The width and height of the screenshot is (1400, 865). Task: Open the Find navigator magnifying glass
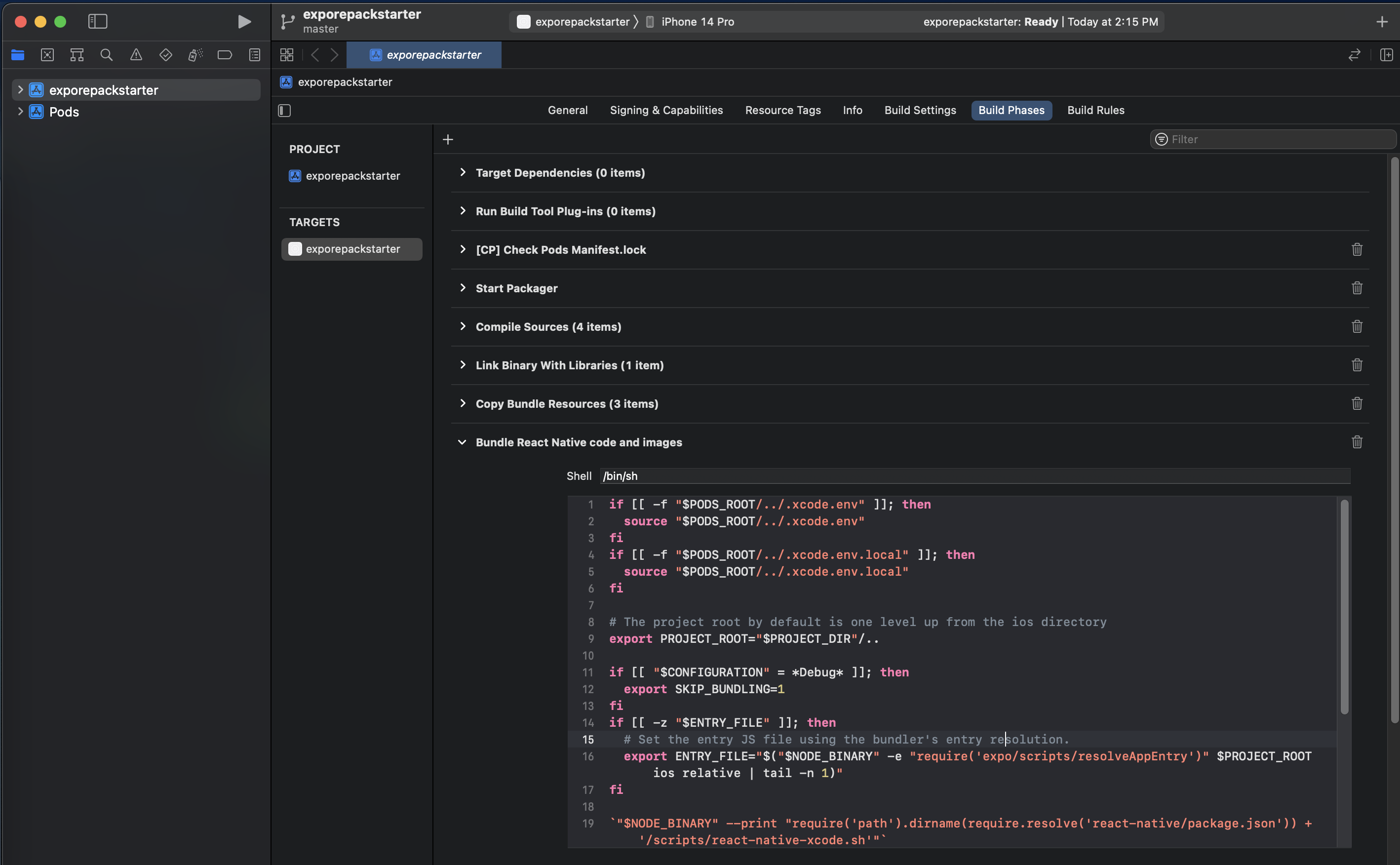click(x=106, y=54)
